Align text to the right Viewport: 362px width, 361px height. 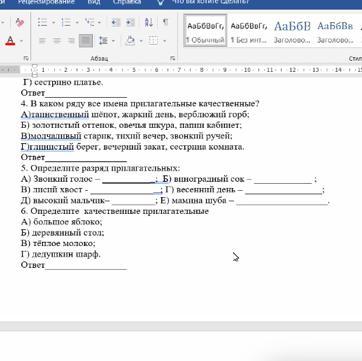coord(71,41)
